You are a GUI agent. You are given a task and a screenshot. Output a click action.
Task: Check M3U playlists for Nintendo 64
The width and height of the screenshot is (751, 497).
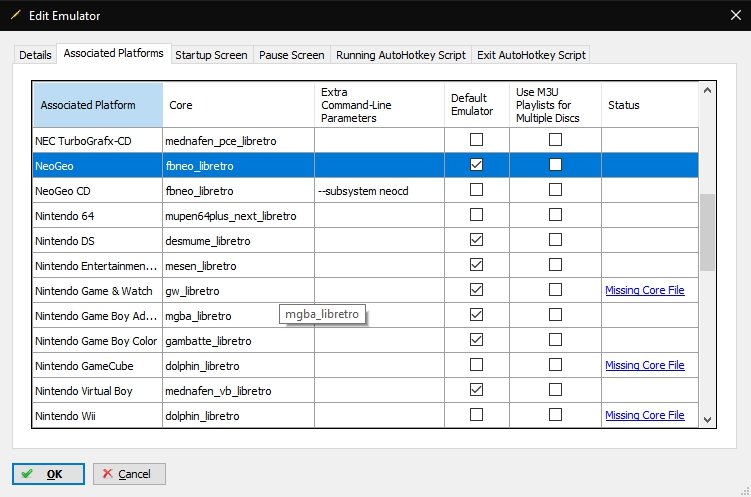tap(555, 215)
